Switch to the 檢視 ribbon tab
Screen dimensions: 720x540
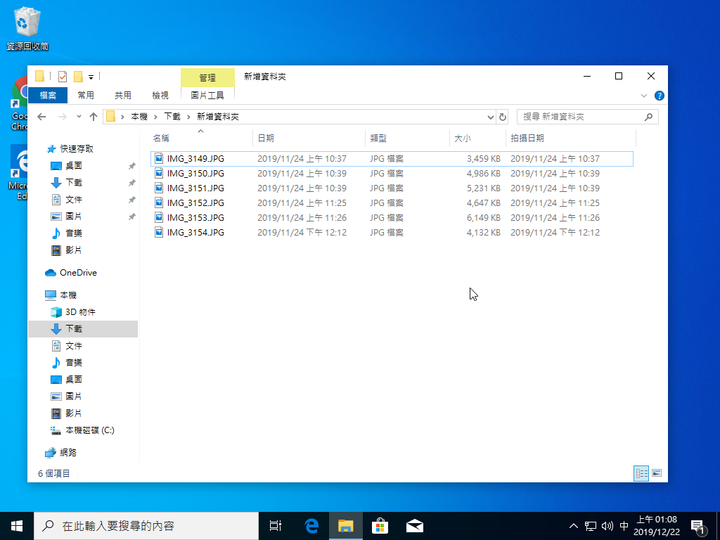(160, 95)
